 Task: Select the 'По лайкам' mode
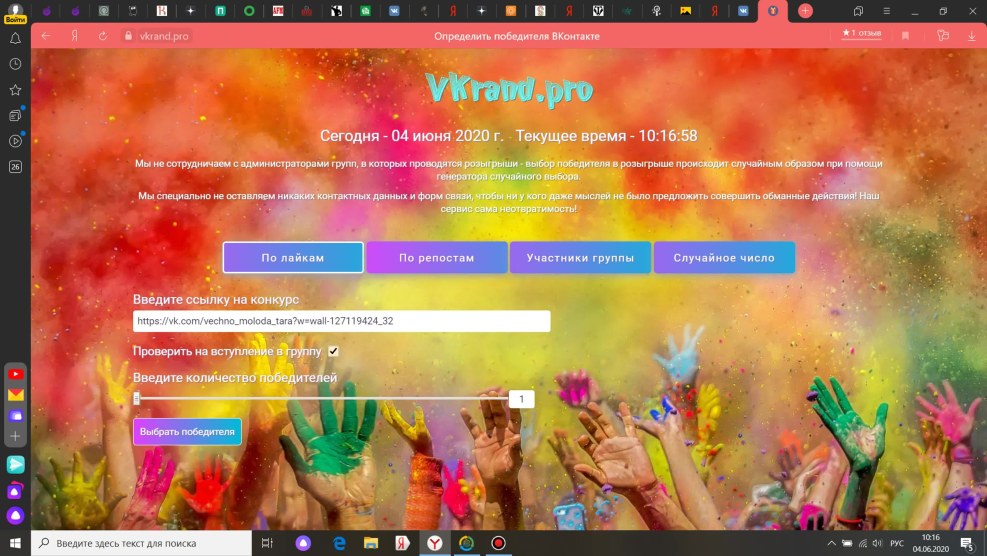tap(293, 258)
